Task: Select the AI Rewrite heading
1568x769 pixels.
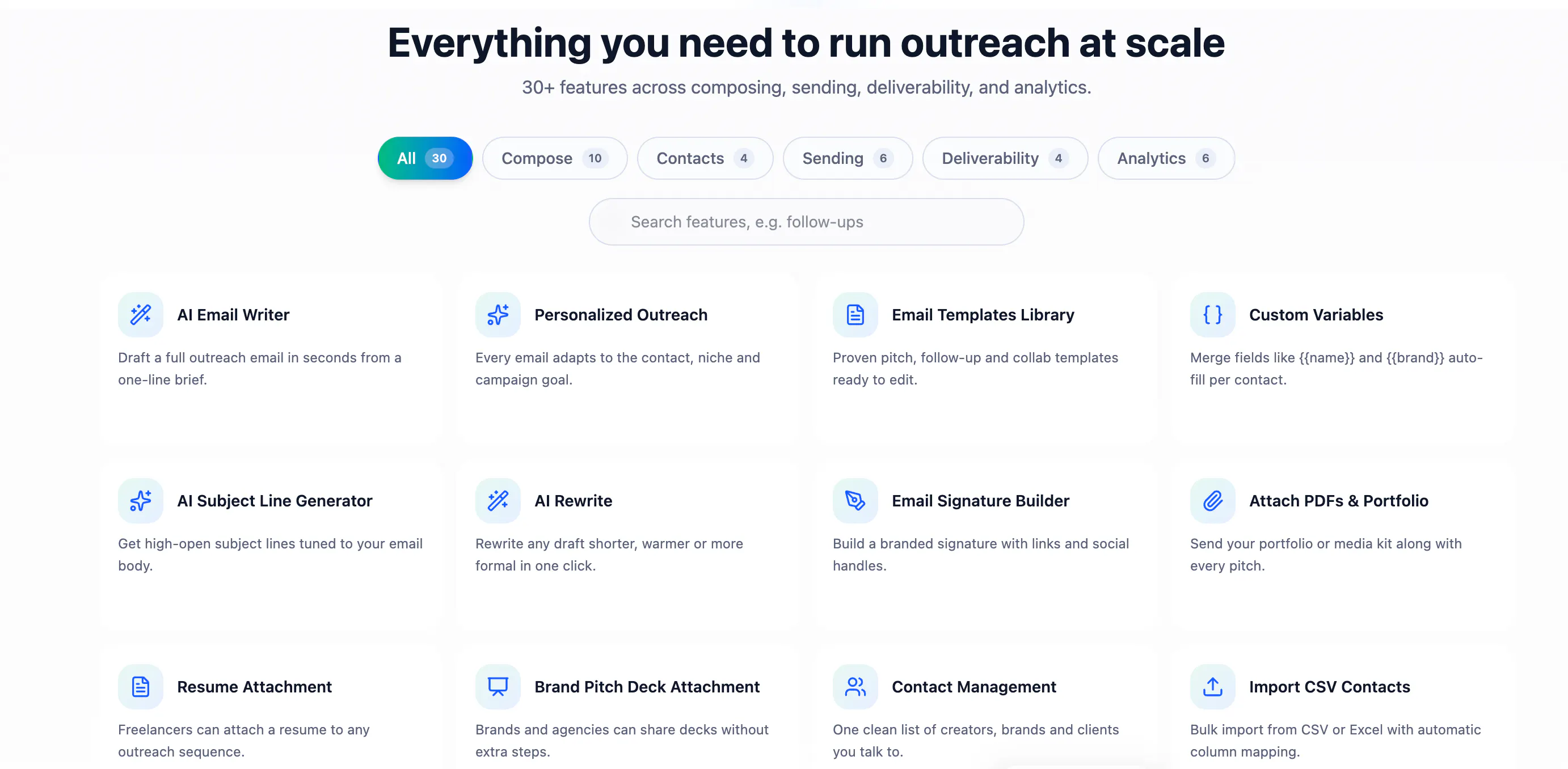Action: pos(574,501)
